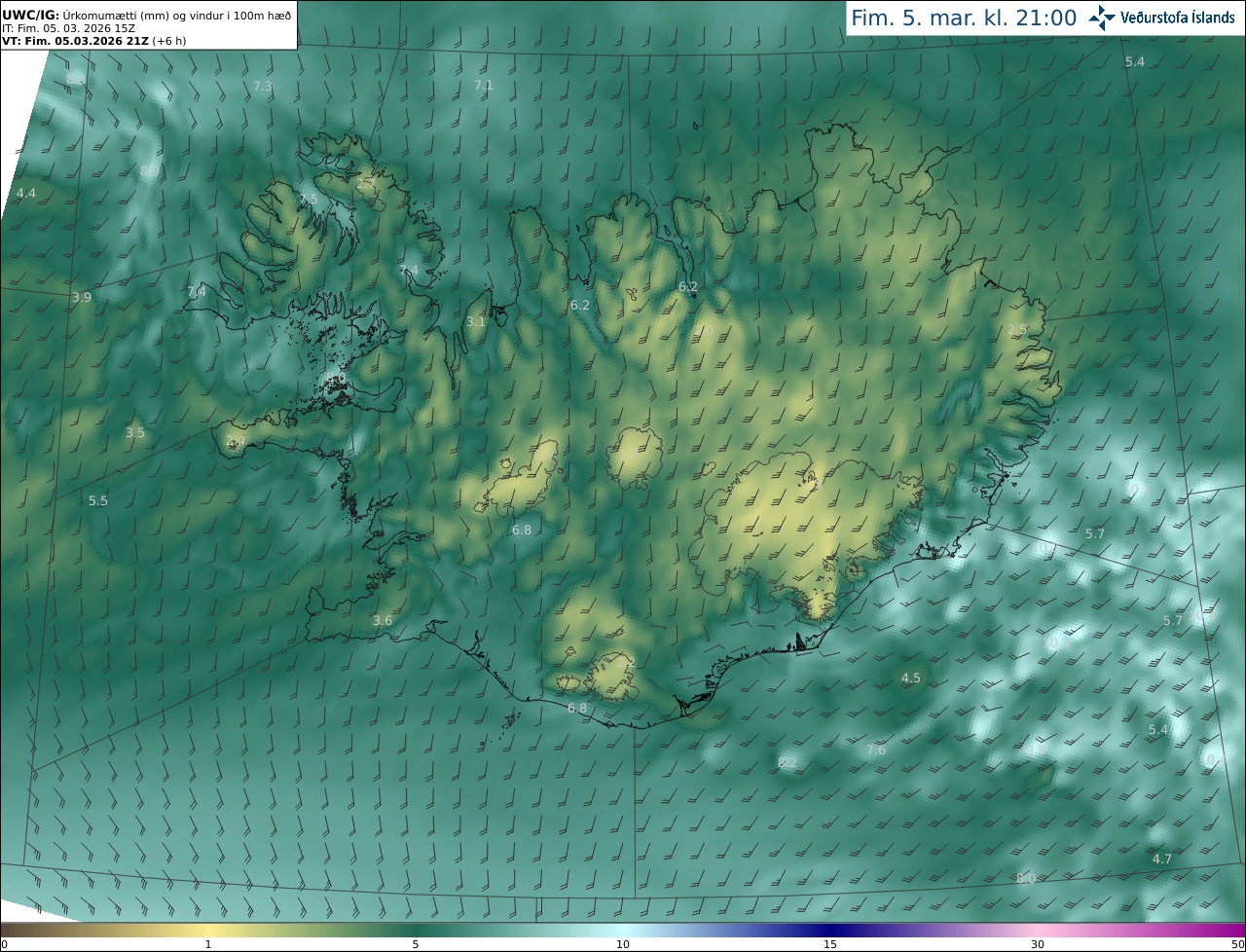Click the 8.0 value on the map
Viewport: 1246px width, 952px height.
1025,879
